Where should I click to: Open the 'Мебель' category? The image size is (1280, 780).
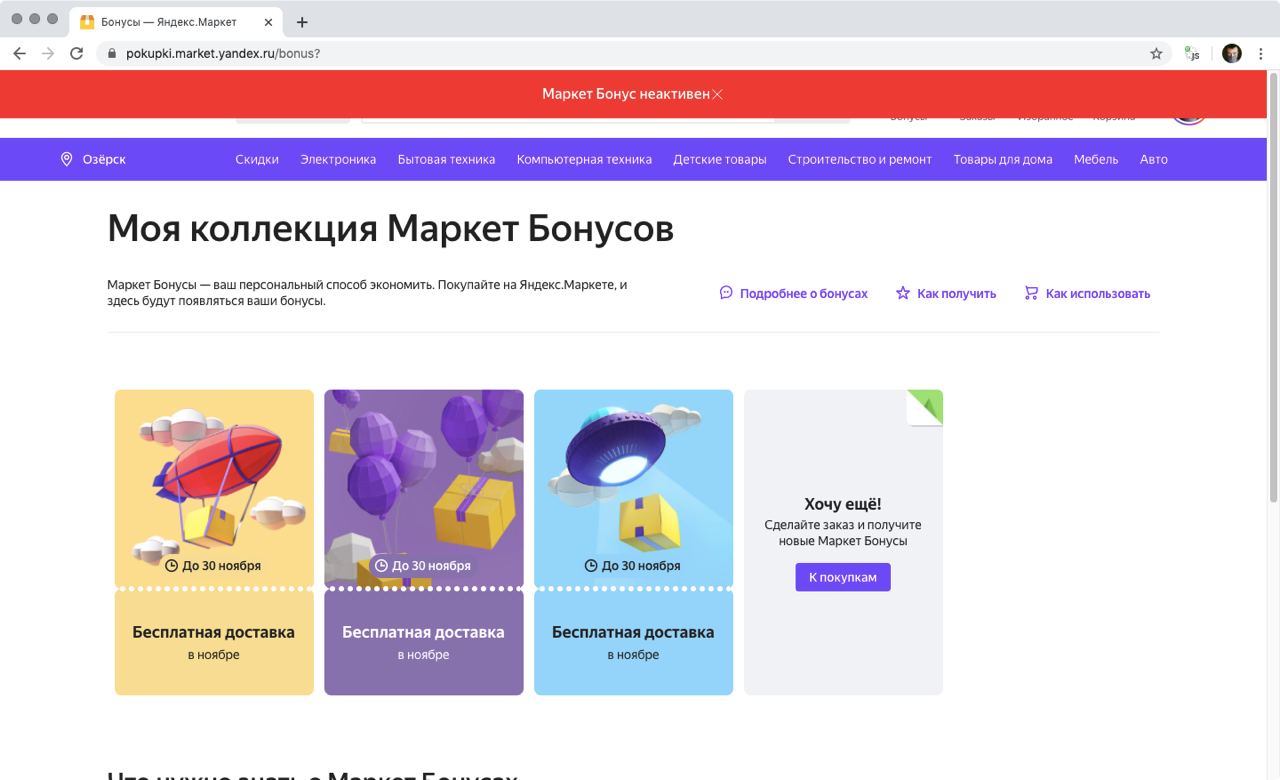(1096, 159)
